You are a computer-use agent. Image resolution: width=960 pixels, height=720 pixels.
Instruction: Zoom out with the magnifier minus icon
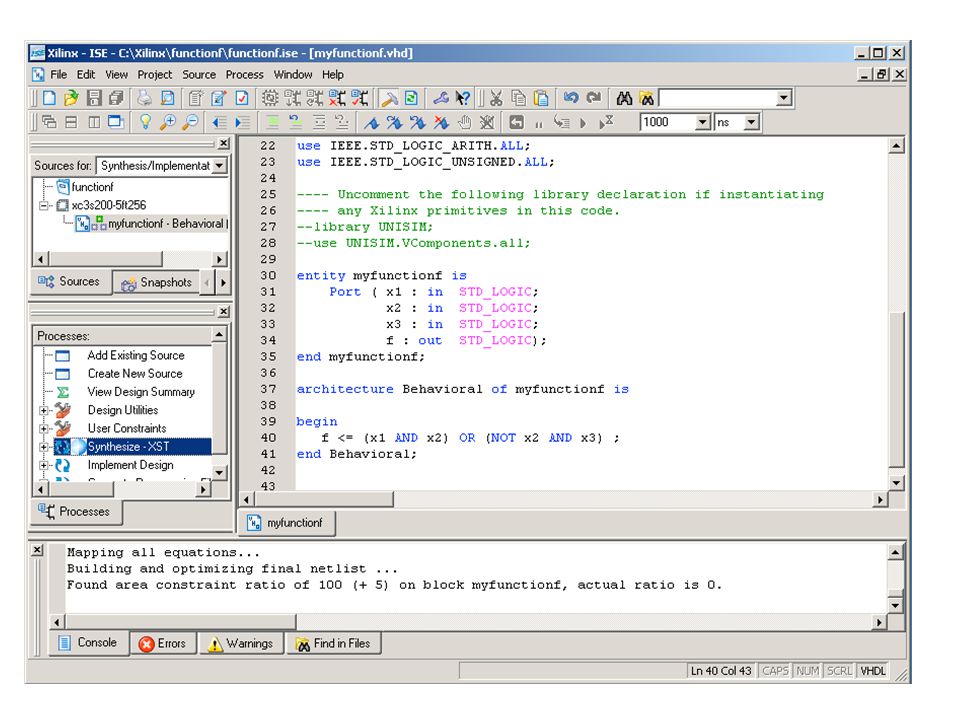pyautogui.click(x=190, y=122)
